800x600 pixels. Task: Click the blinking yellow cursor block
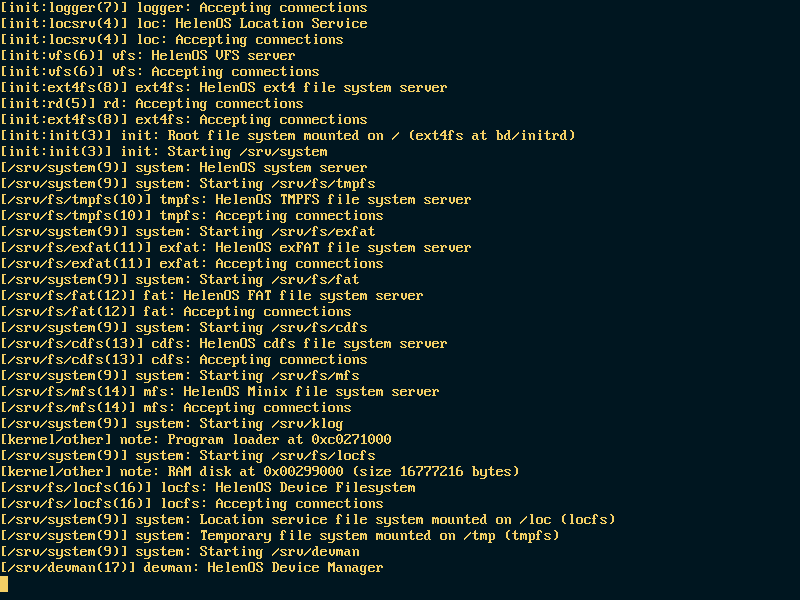[4, 584]
